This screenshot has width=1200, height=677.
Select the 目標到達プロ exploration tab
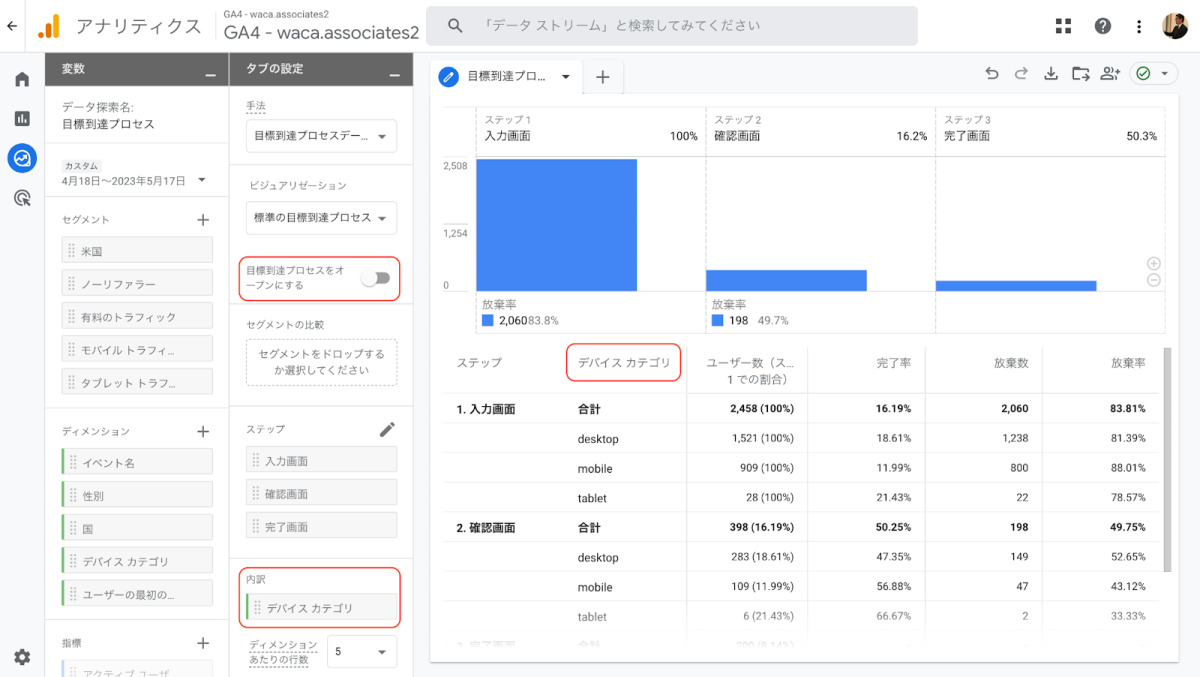coord(507,77)
